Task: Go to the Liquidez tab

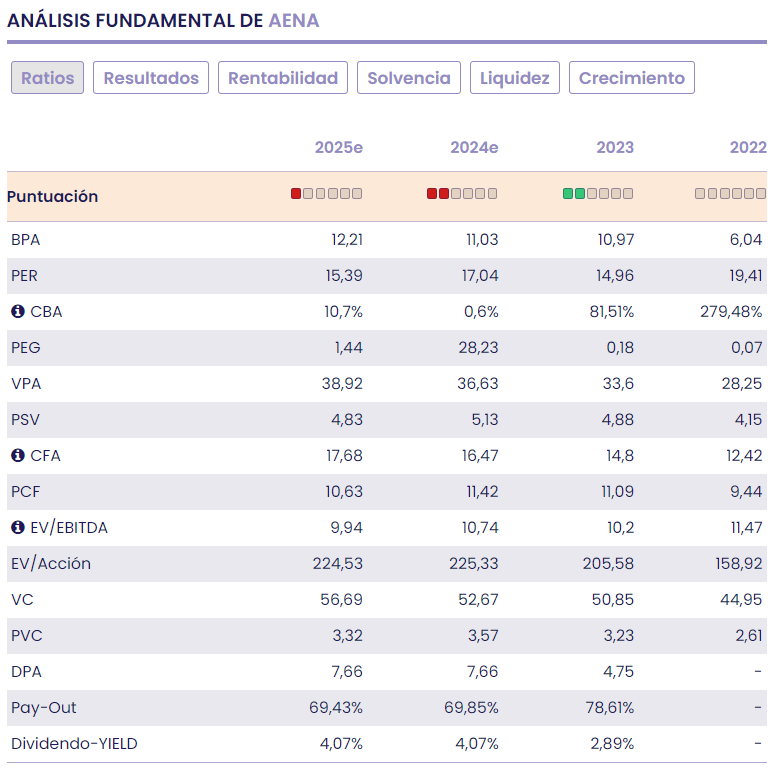Action: (x=514, y=78)
